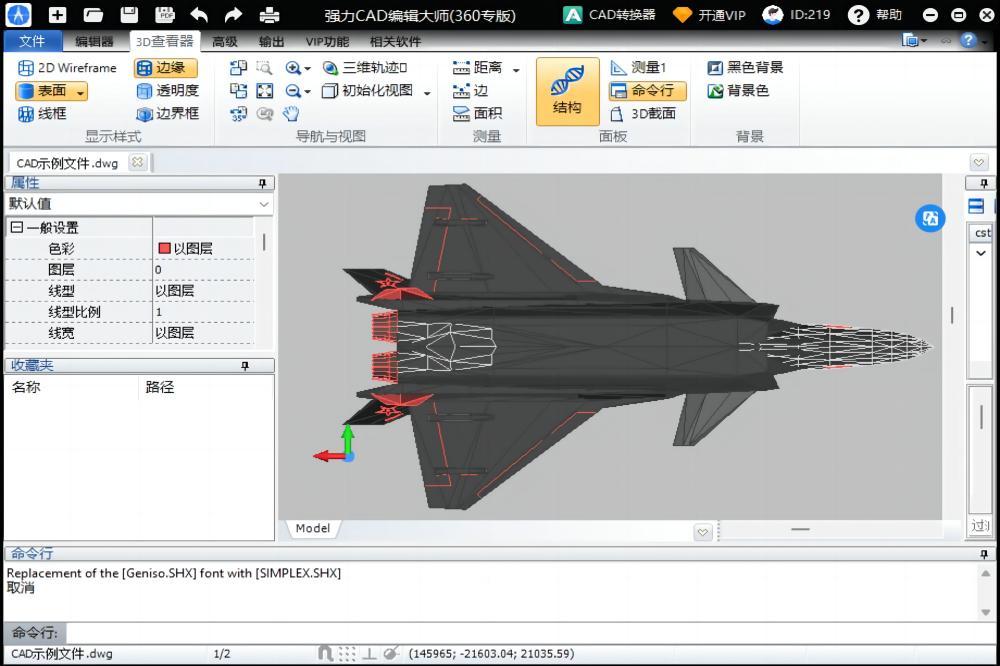Screen dimensions: 1000x666
Task: Select the 面积 area measurement tool
Action: pos(477,113)
